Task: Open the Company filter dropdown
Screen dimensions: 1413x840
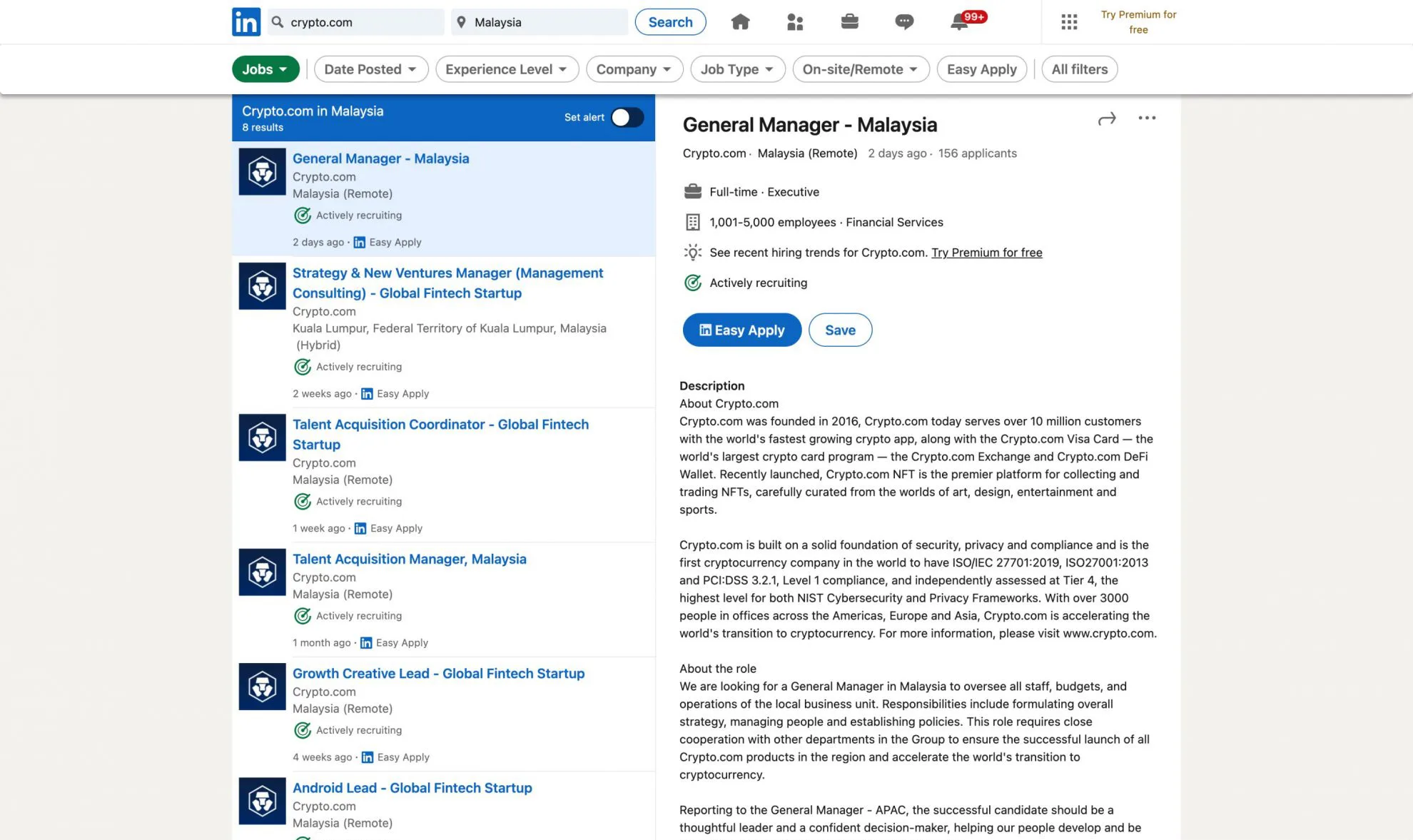Action: pyautogui.click(x=634, y=69)
